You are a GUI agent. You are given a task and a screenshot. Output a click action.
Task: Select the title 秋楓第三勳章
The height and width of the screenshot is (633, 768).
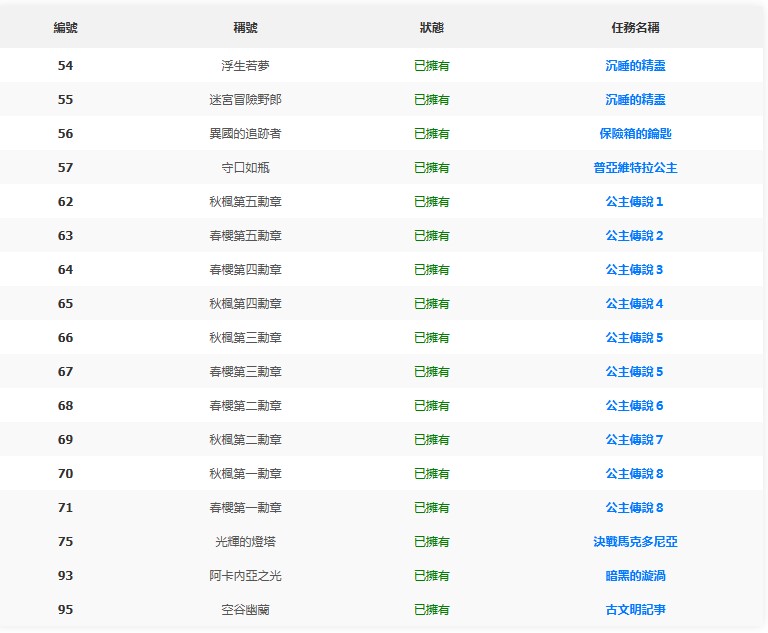point(245,338)
